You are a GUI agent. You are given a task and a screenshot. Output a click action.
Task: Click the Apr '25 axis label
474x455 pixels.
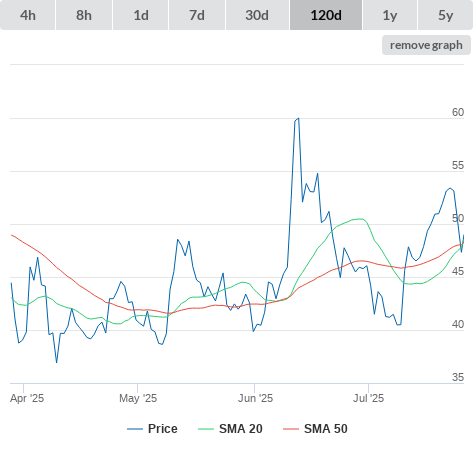pyautogui.click(x=27, y=398)
